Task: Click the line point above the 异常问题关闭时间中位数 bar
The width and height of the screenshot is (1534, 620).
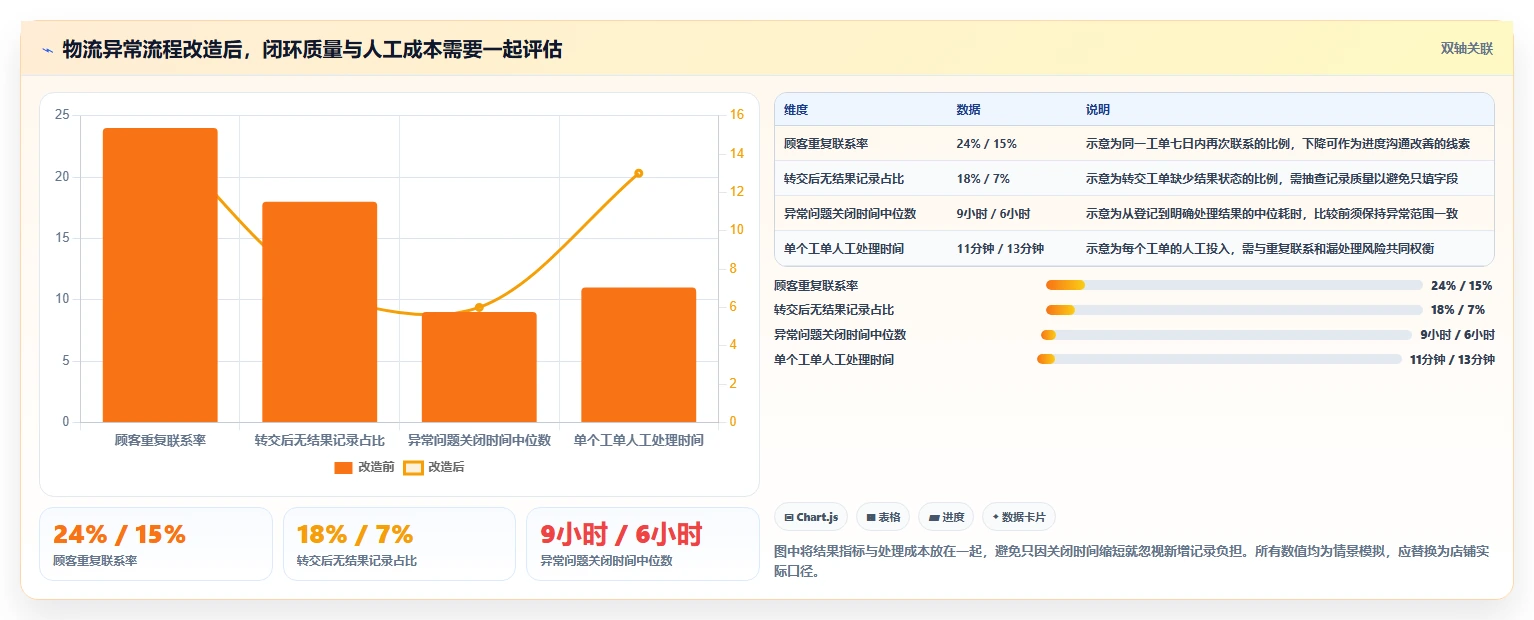Action: [x=479, y=307]
